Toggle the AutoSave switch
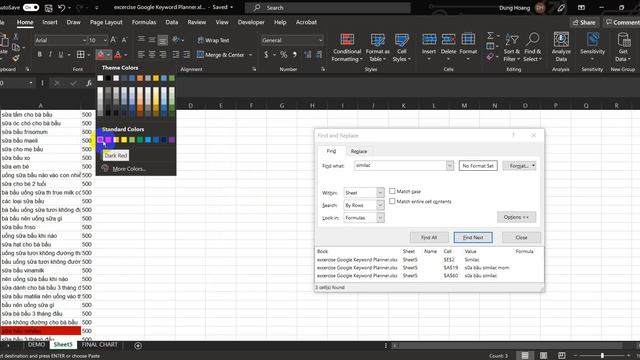 [x=31, y=7]
